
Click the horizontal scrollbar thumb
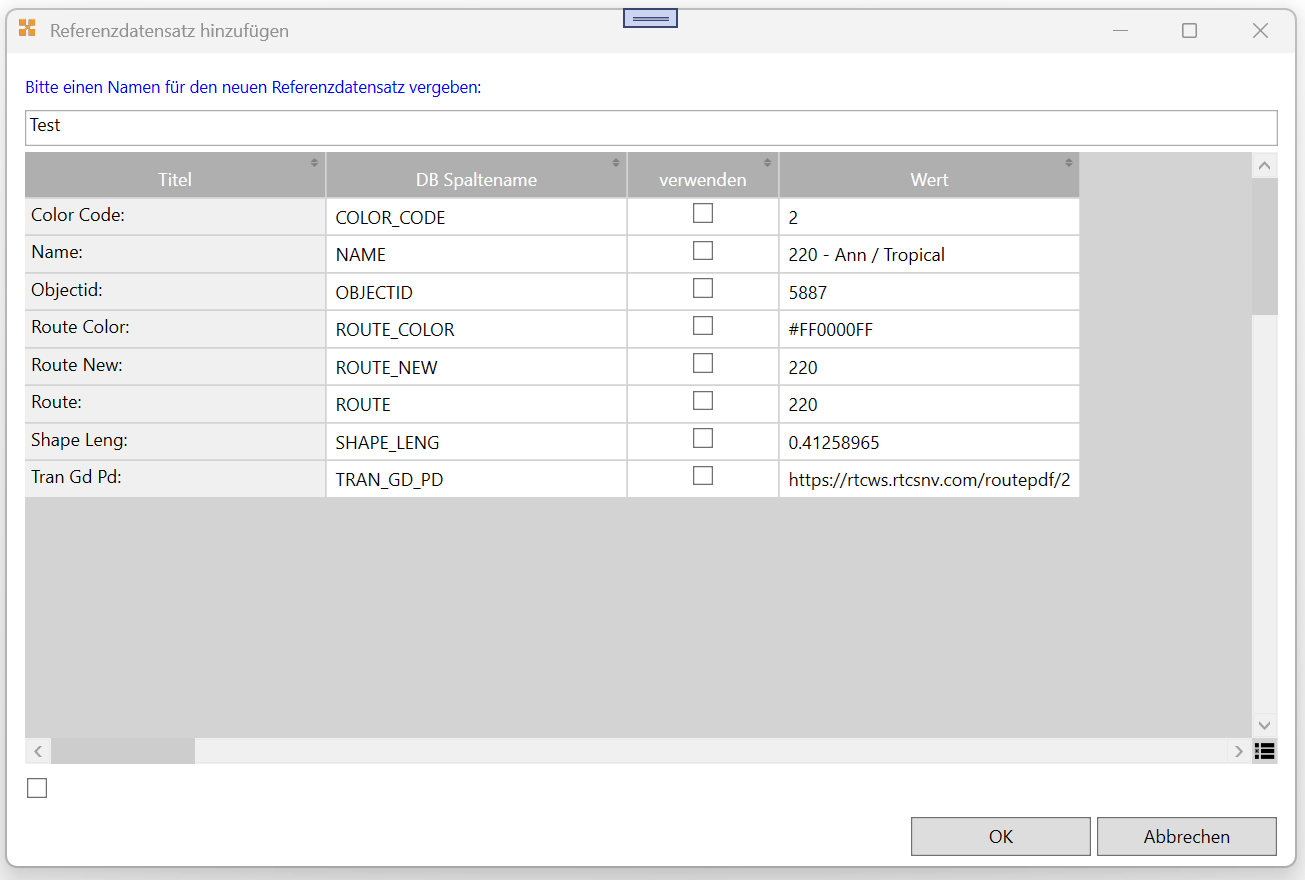(x=123, y=751)
